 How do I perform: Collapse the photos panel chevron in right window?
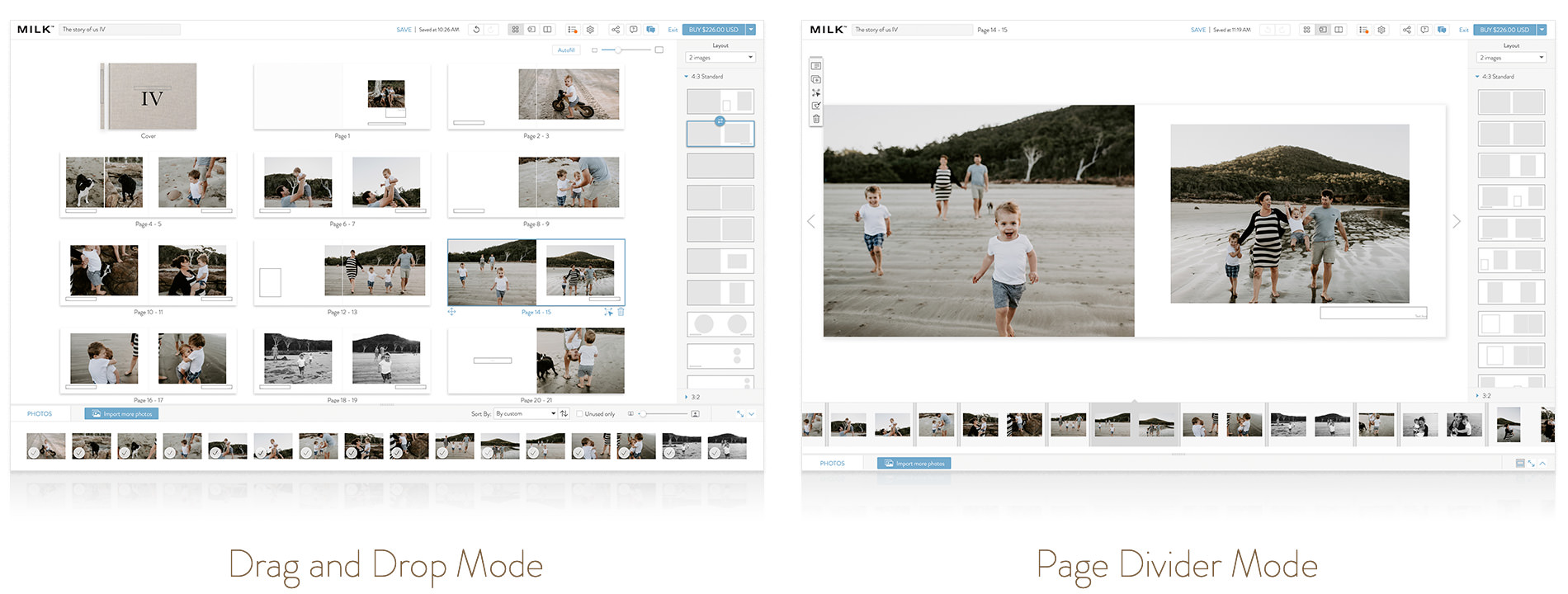point(1542,464)
